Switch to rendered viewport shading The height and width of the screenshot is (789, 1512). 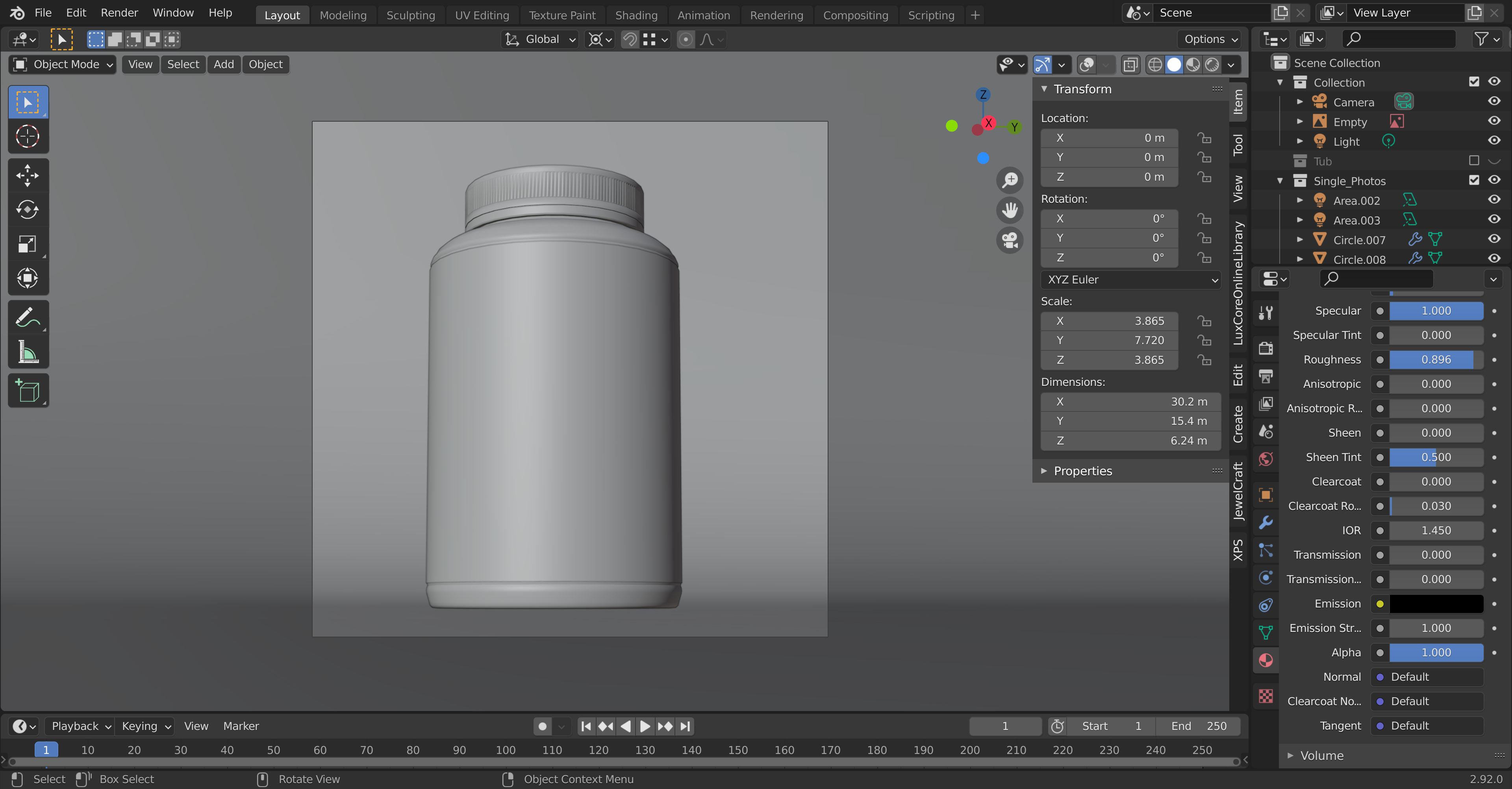tap(1212, 65)
